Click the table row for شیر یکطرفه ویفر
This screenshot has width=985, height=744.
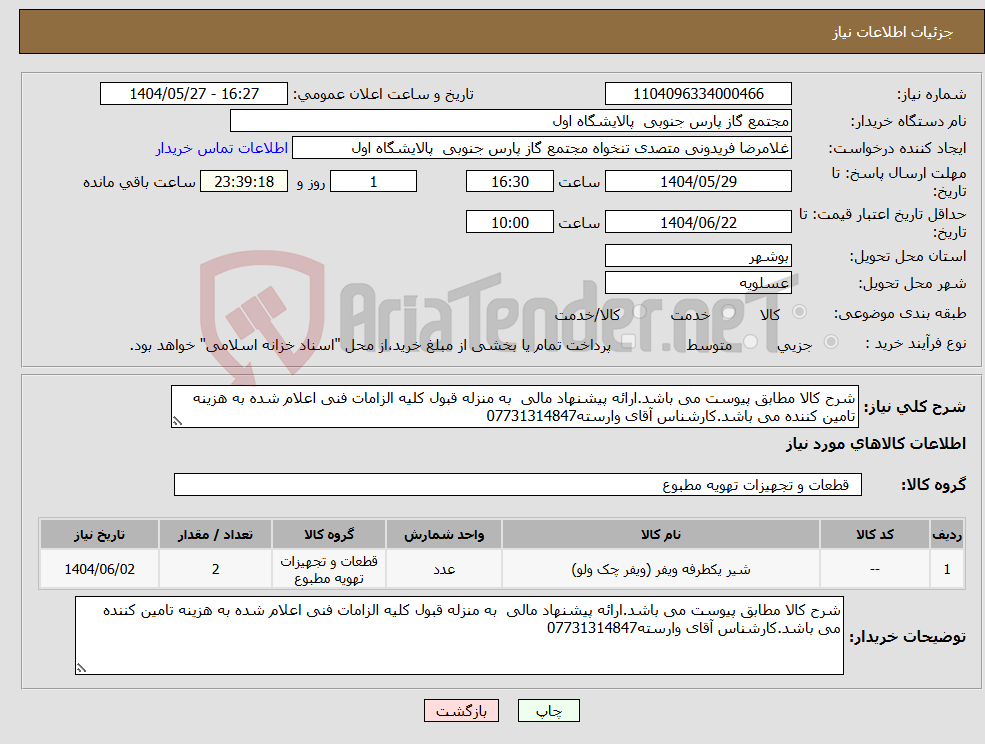[500, 568]
